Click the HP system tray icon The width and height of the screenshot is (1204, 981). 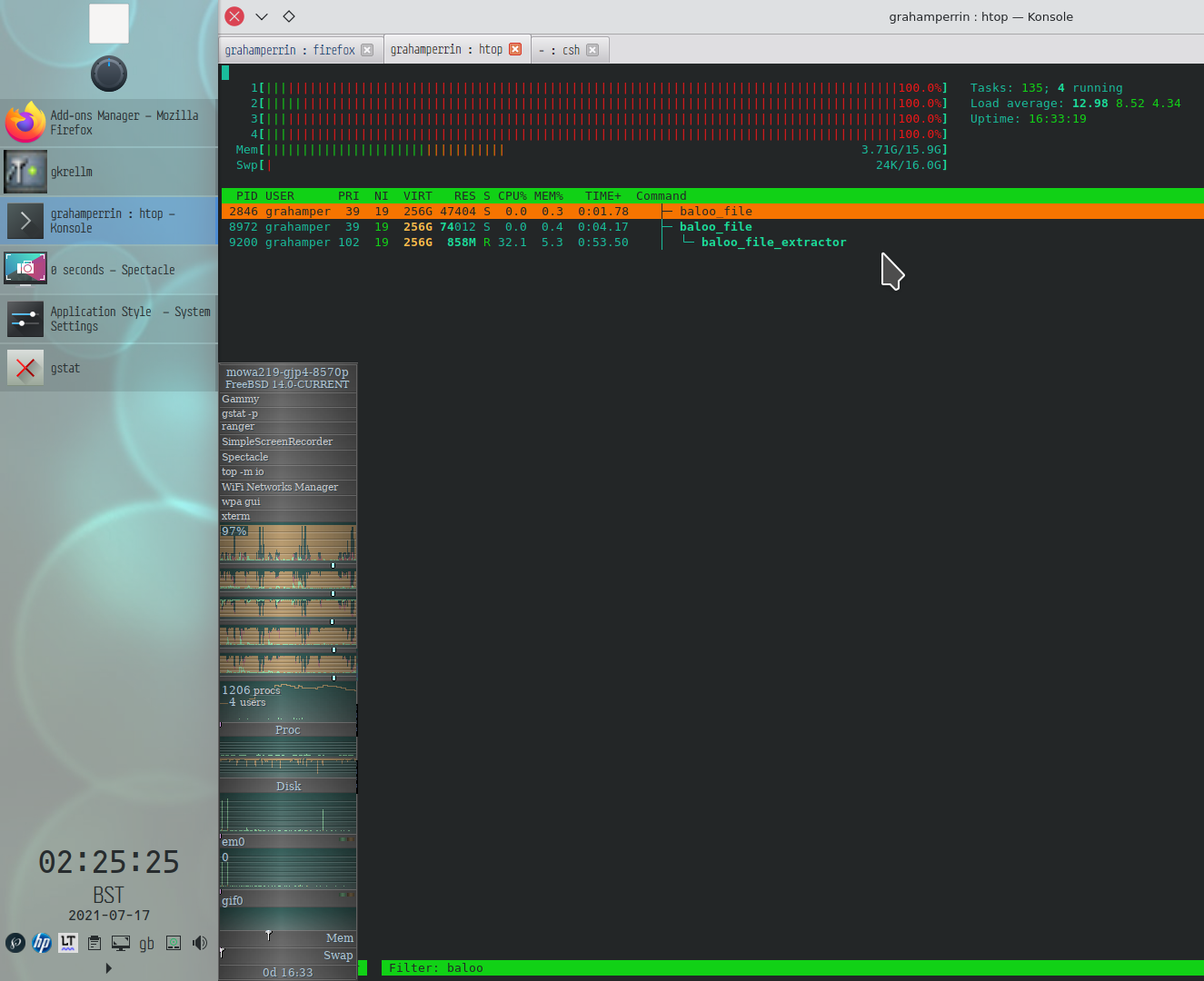[x=42, y=943]
